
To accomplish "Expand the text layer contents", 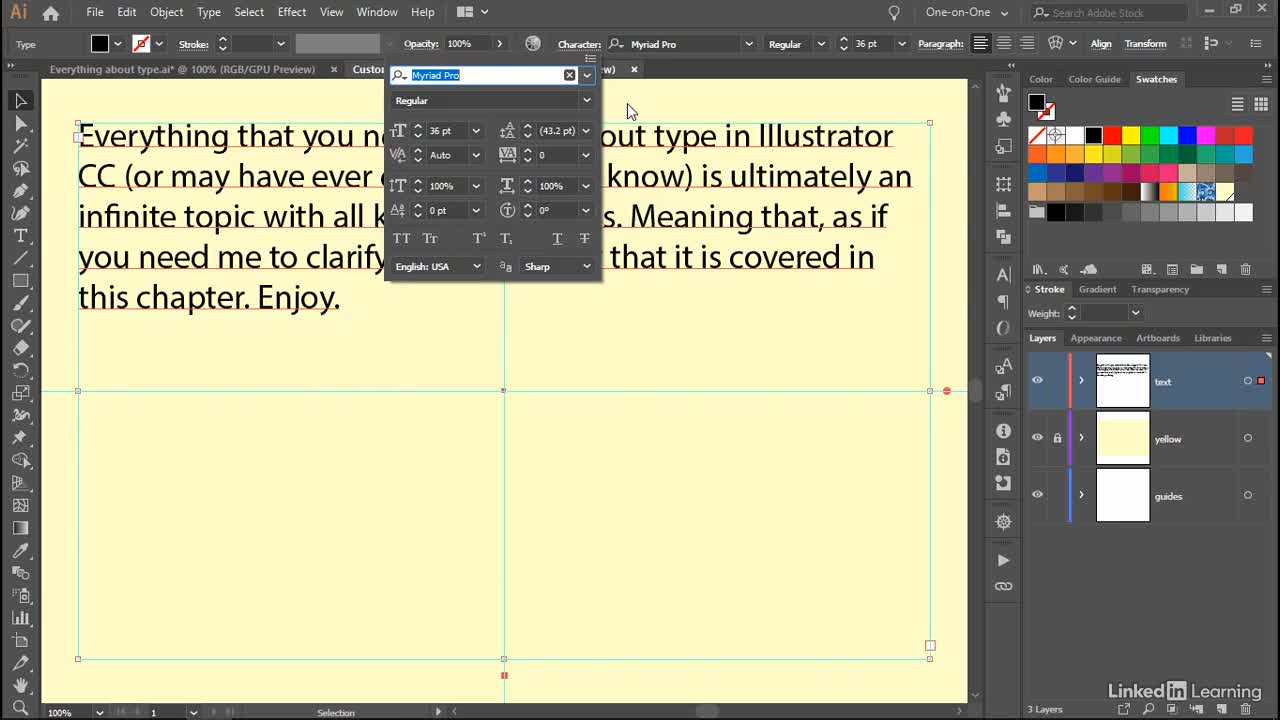I will [1081, 381].
